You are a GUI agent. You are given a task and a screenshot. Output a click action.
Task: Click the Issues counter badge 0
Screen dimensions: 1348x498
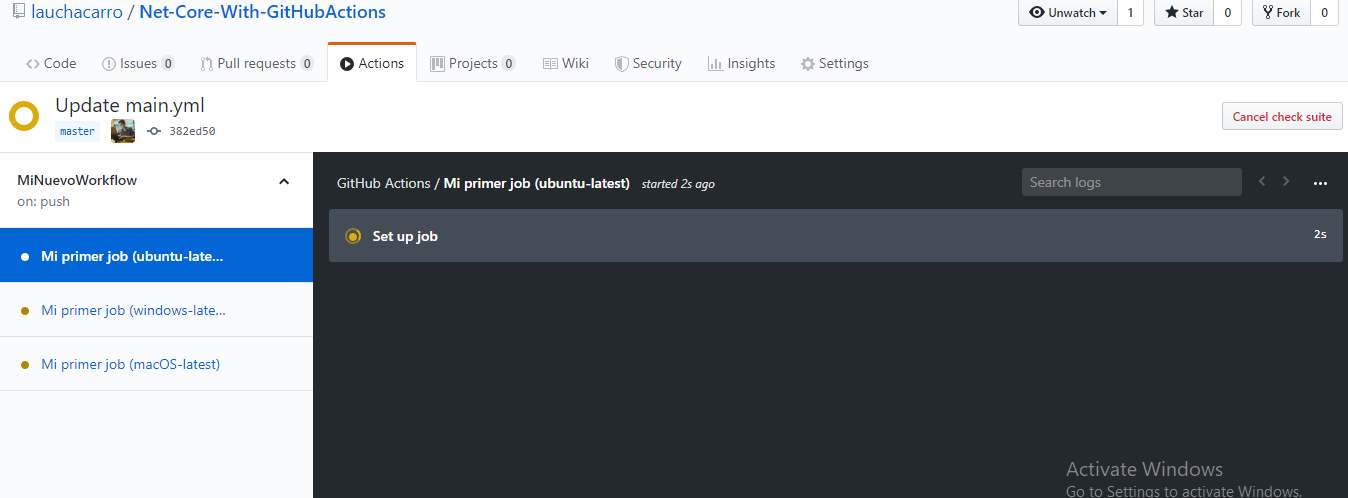pyautogui.click(x=168, y=64)
